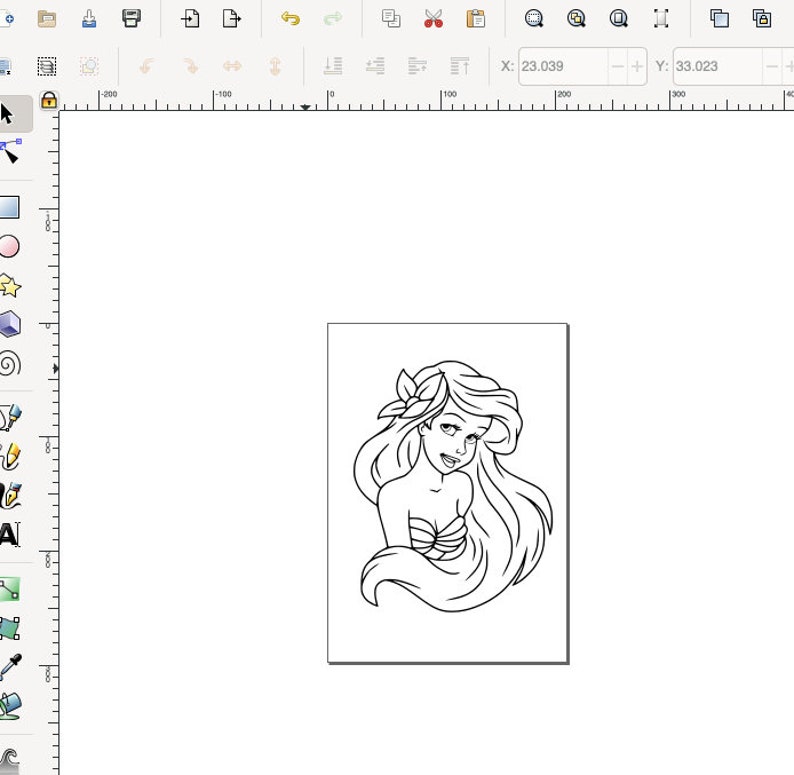Click the Export file icon

pyautogui.click(x=232, y=19)
